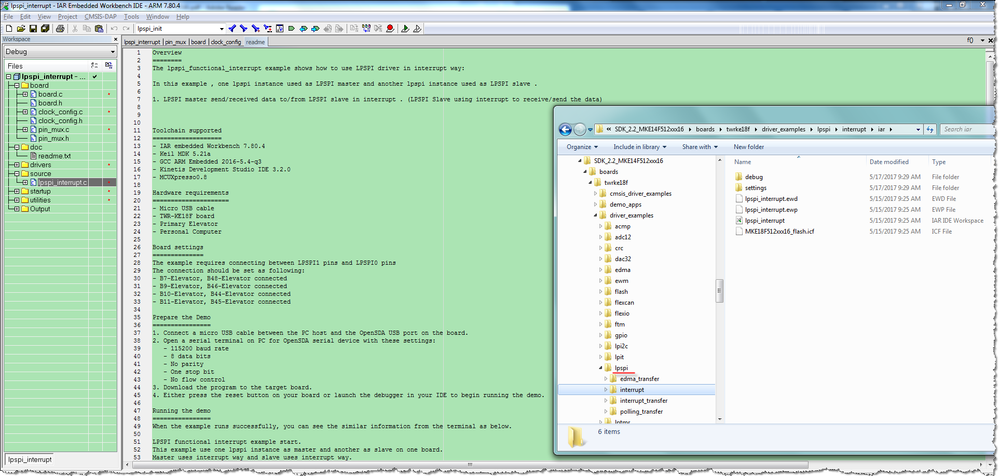
Task: Toggle breakpoint with the red dot icon
Action: pos(389,29)
